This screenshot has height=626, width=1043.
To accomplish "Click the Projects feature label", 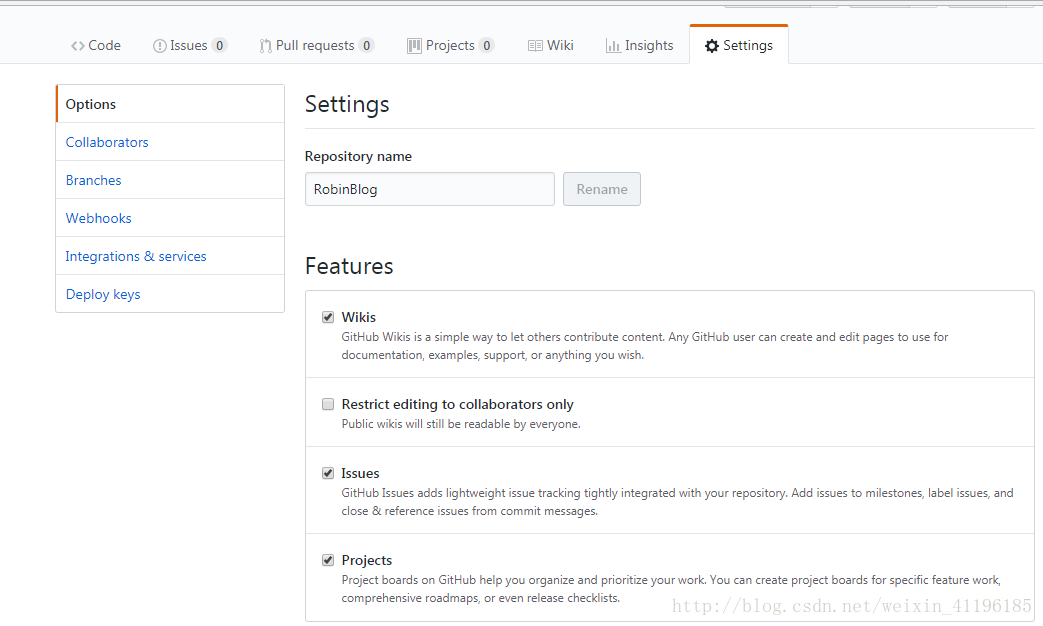I will (x=367, y=560).
